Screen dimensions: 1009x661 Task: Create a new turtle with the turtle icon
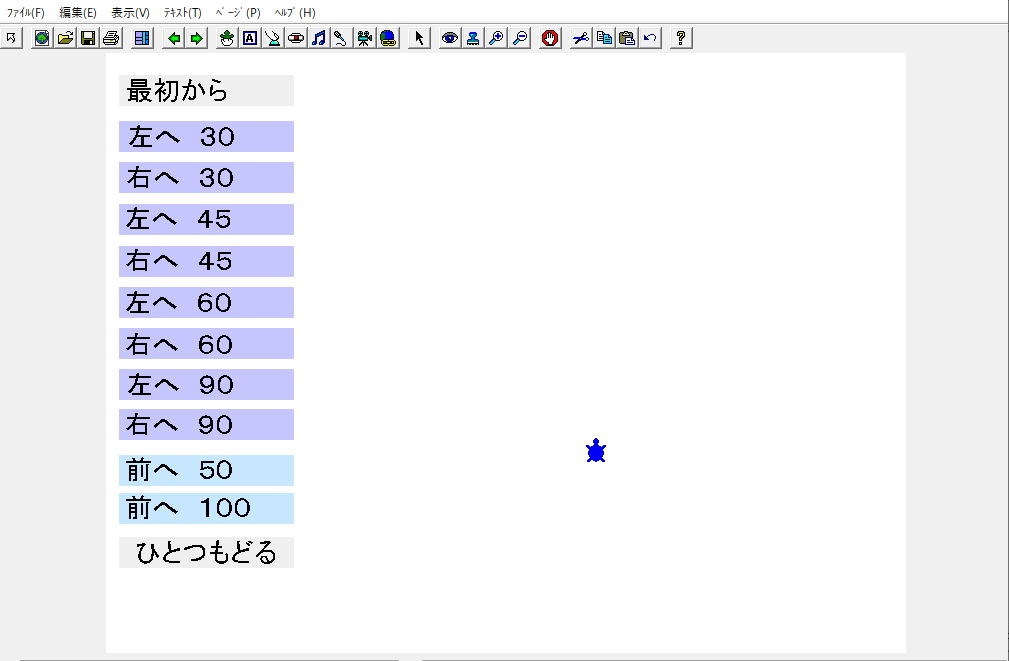pos(227,38)
